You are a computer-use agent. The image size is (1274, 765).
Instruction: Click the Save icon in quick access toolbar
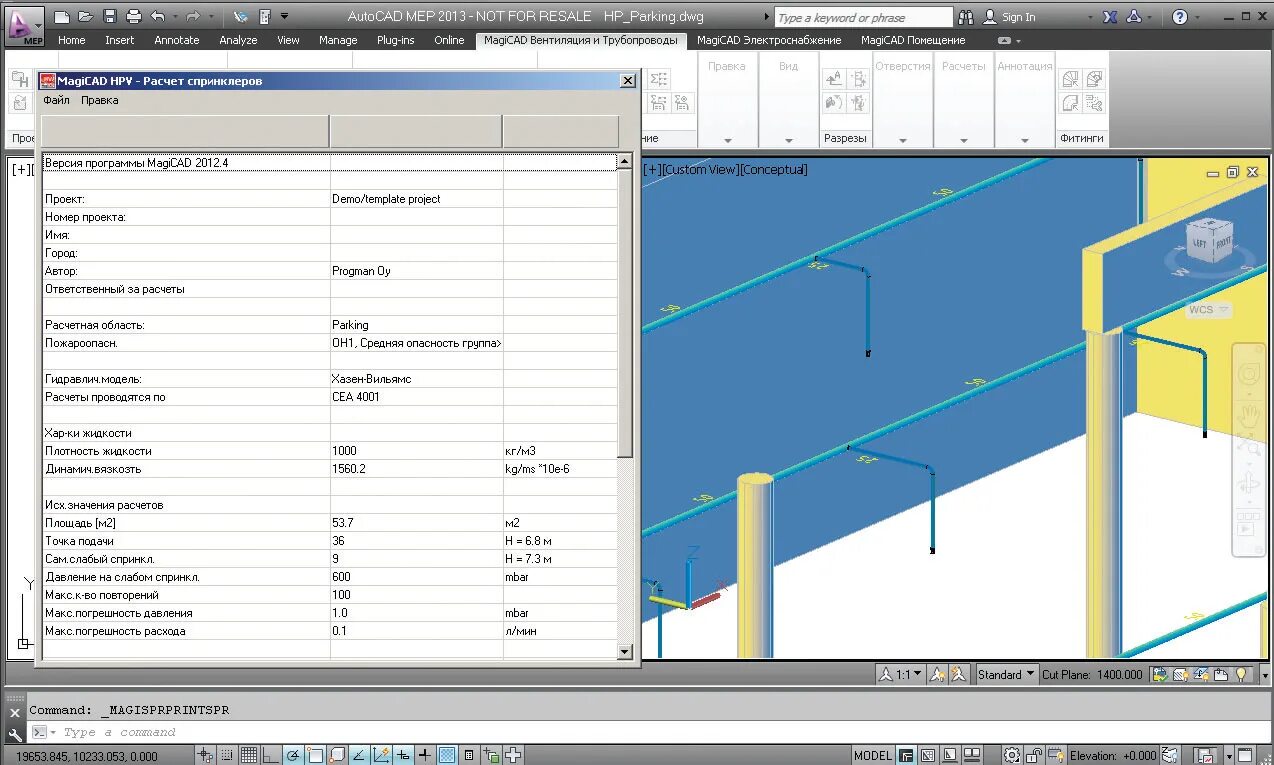tap(110, 17)
